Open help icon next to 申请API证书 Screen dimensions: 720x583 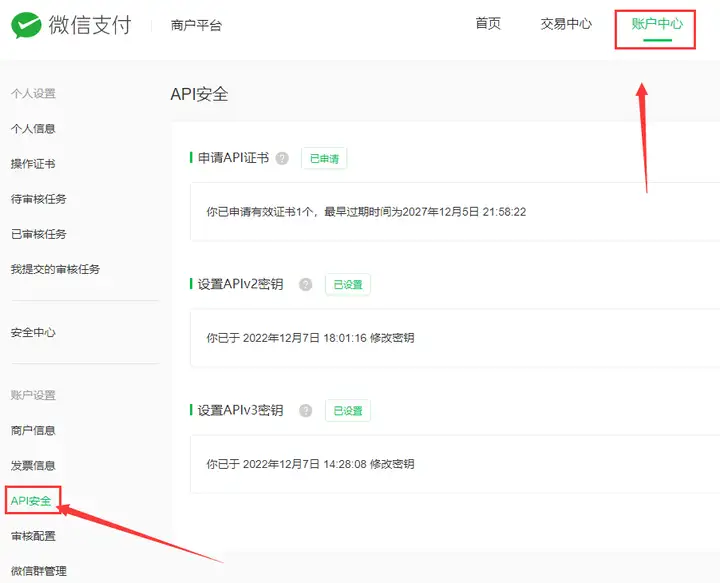point(282,158)
